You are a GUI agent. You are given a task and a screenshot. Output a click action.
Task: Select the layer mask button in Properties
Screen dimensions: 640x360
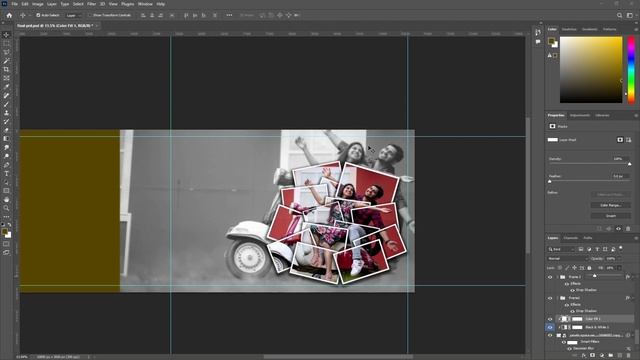[x=620, y=140]
